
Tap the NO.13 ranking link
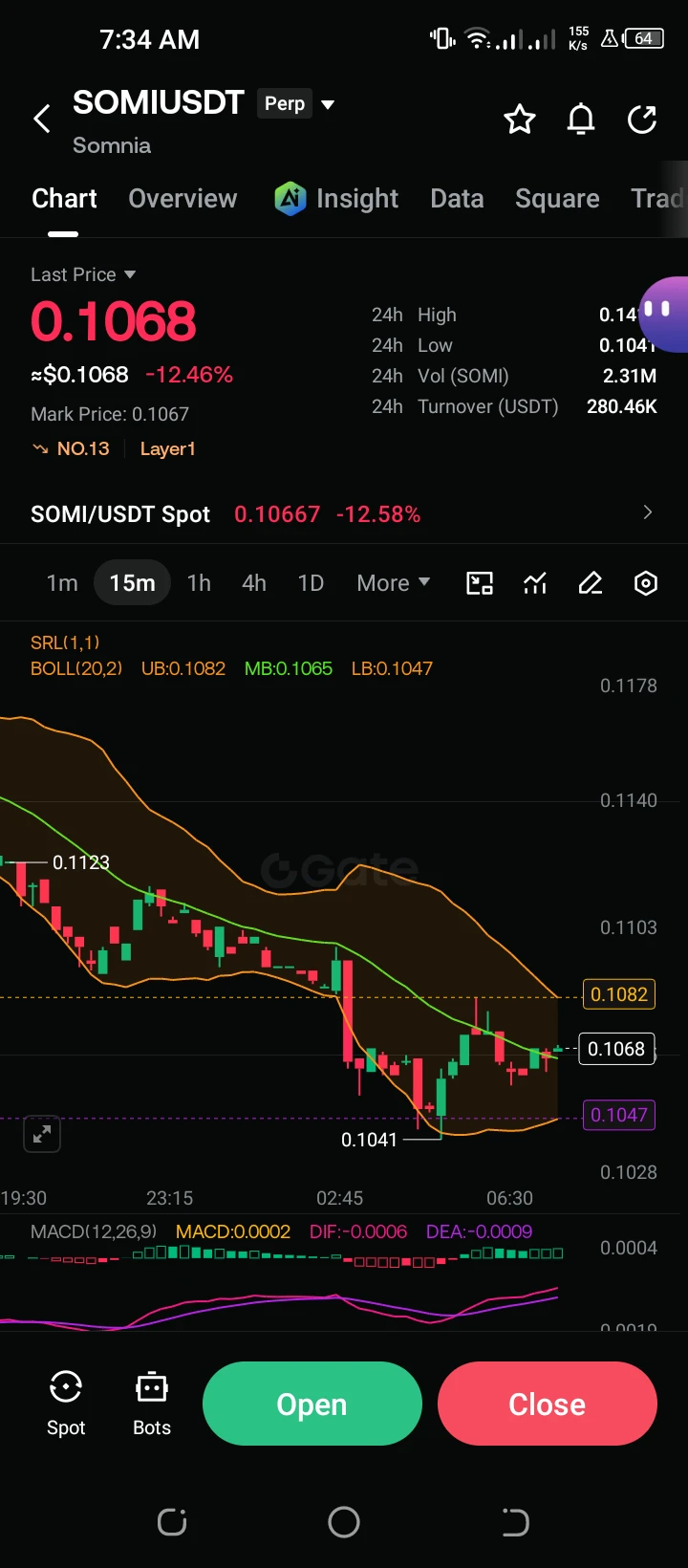pyautogui.click(x=83, y=448)
